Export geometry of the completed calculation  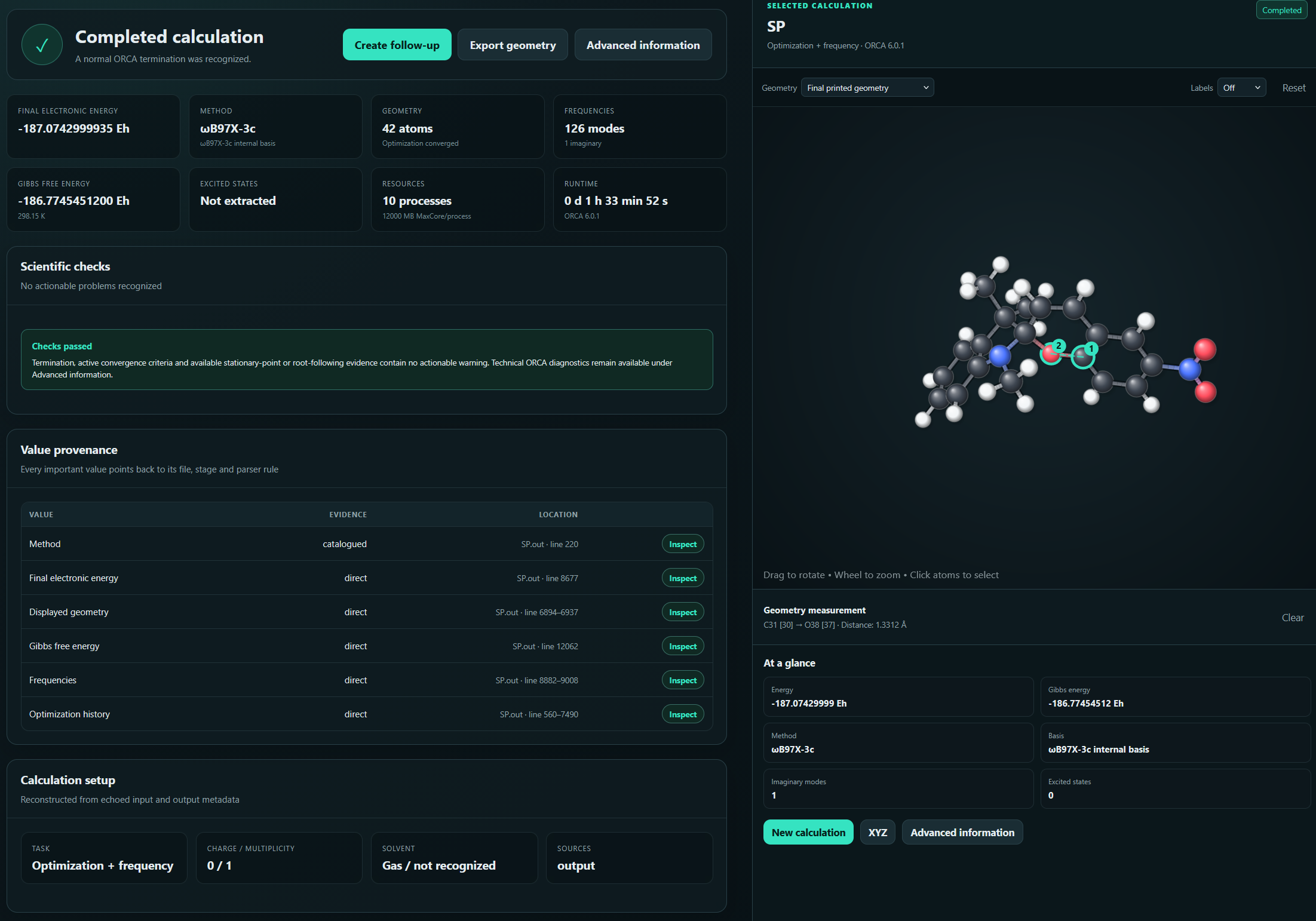coord(513,45)
